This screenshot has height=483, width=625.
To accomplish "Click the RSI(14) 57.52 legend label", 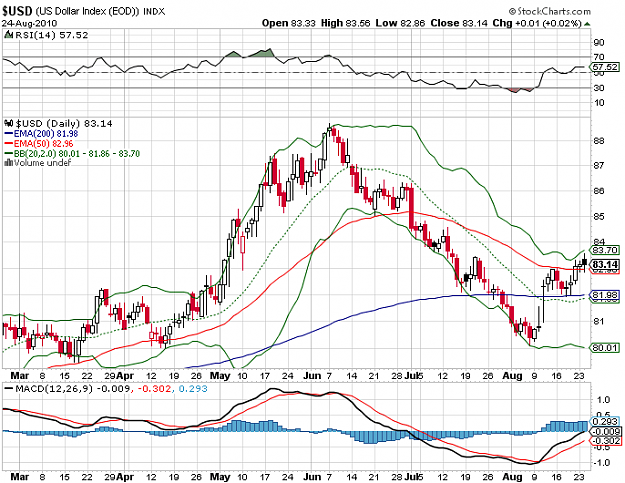I will point(51,35).
